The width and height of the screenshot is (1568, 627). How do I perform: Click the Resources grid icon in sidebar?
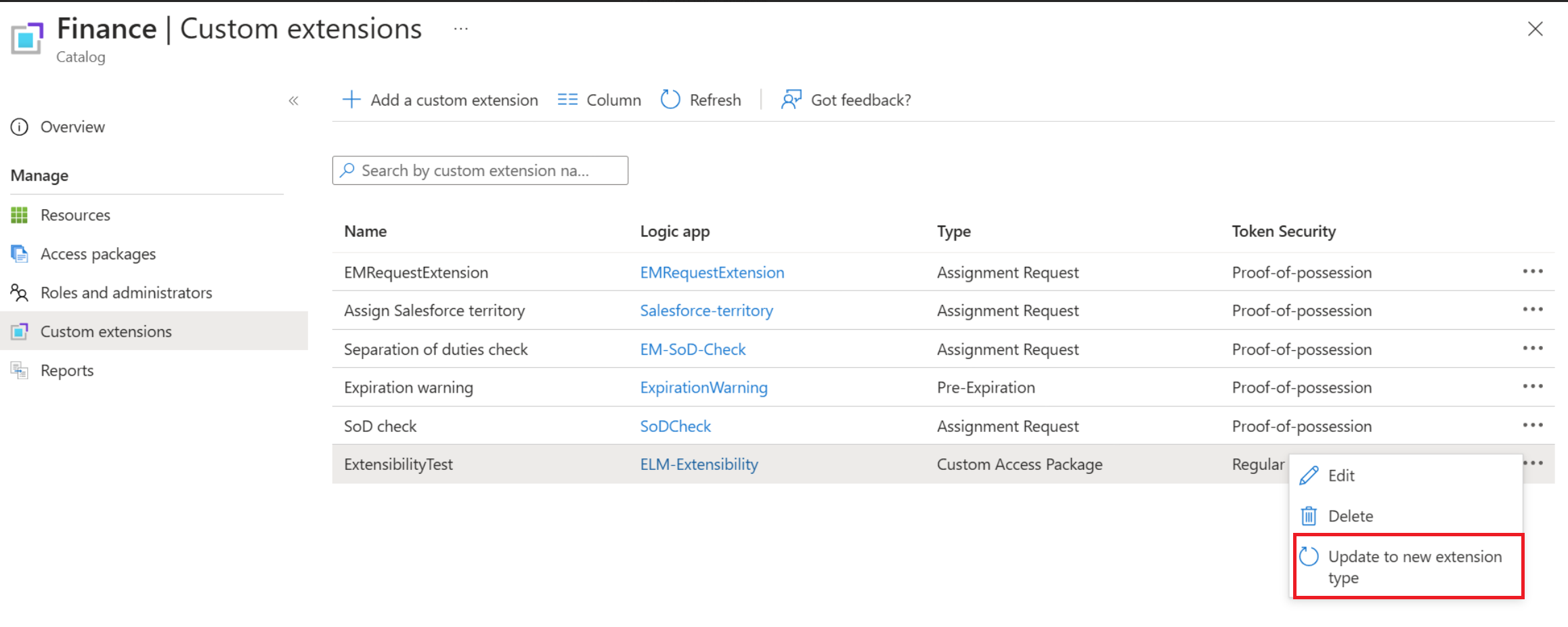20,215
